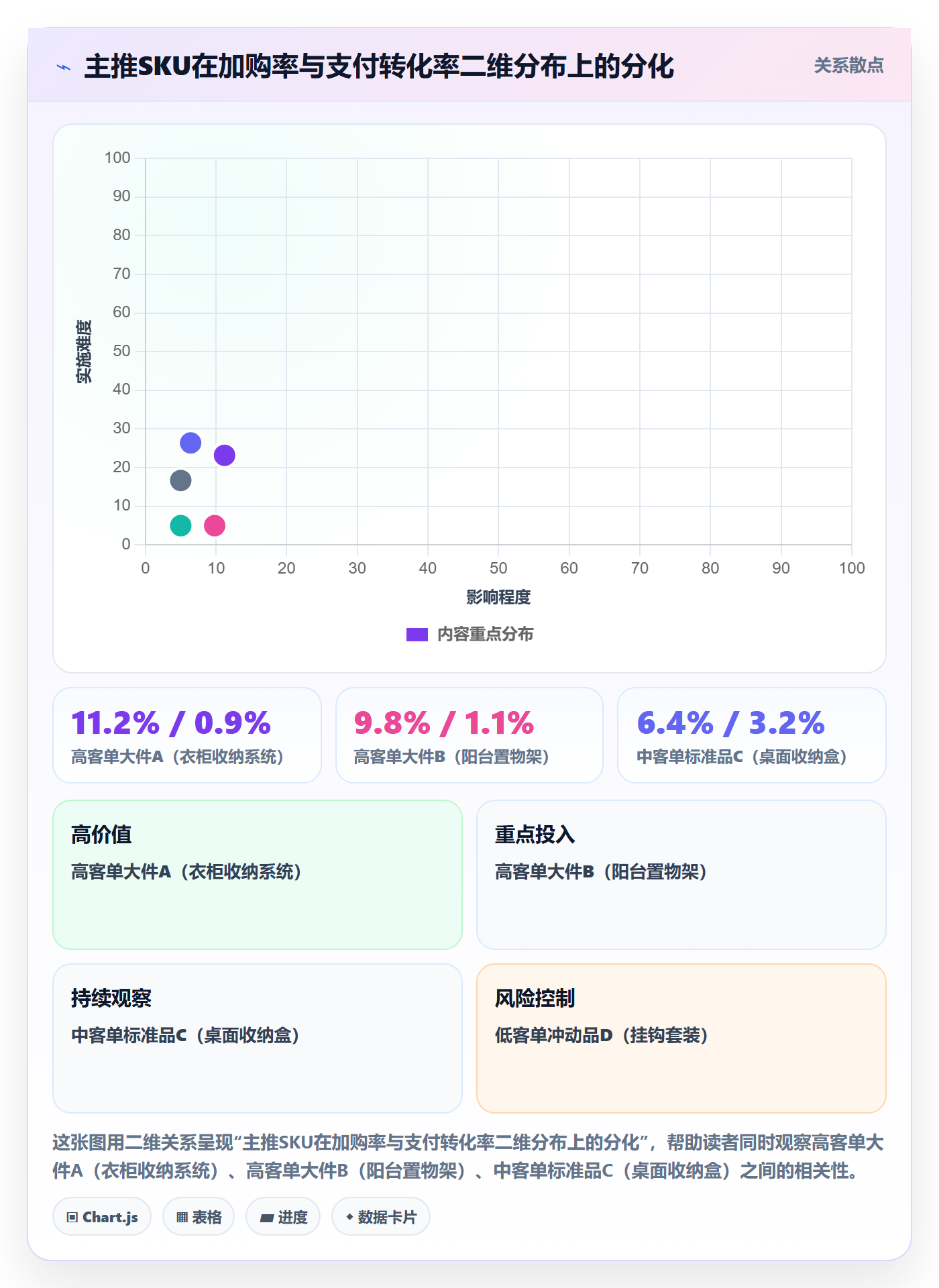The height and width of the screenshot is (1288, 939).
Task: Click the 表格 tag chip
Action: [199, 1216]
